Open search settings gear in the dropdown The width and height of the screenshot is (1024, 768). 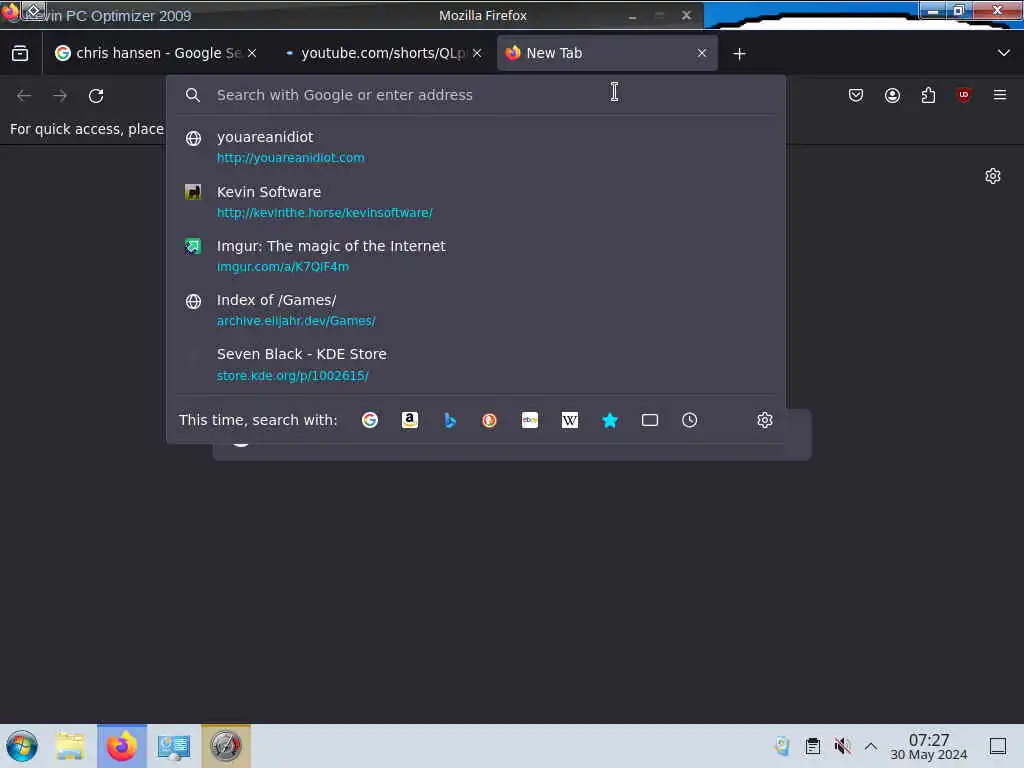click(765, 420)
